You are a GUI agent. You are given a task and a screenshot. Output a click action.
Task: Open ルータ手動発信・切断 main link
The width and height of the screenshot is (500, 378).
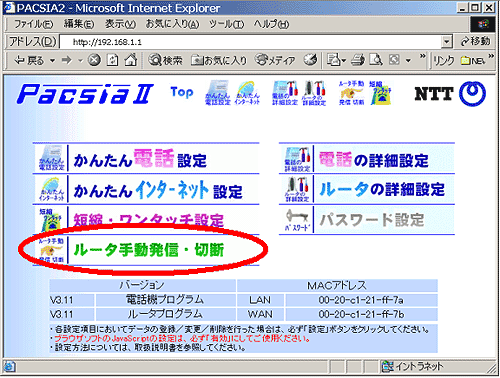pyautogui.click(x=149, y=250)
